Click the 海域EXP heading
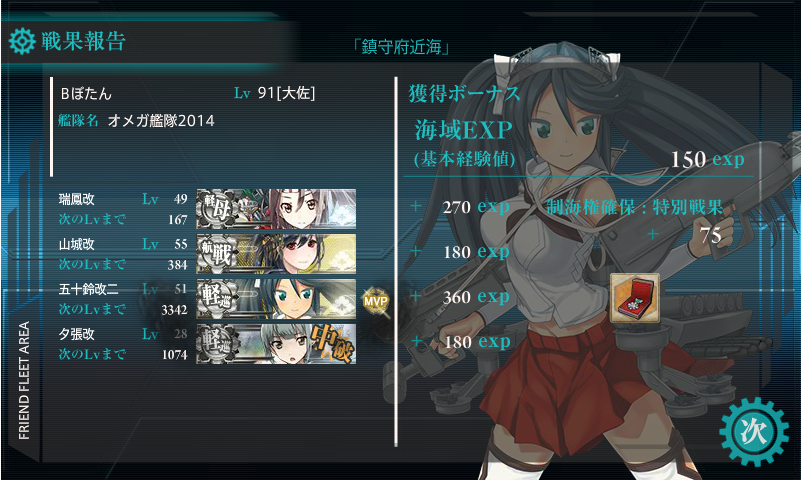 tap(463, 130)
